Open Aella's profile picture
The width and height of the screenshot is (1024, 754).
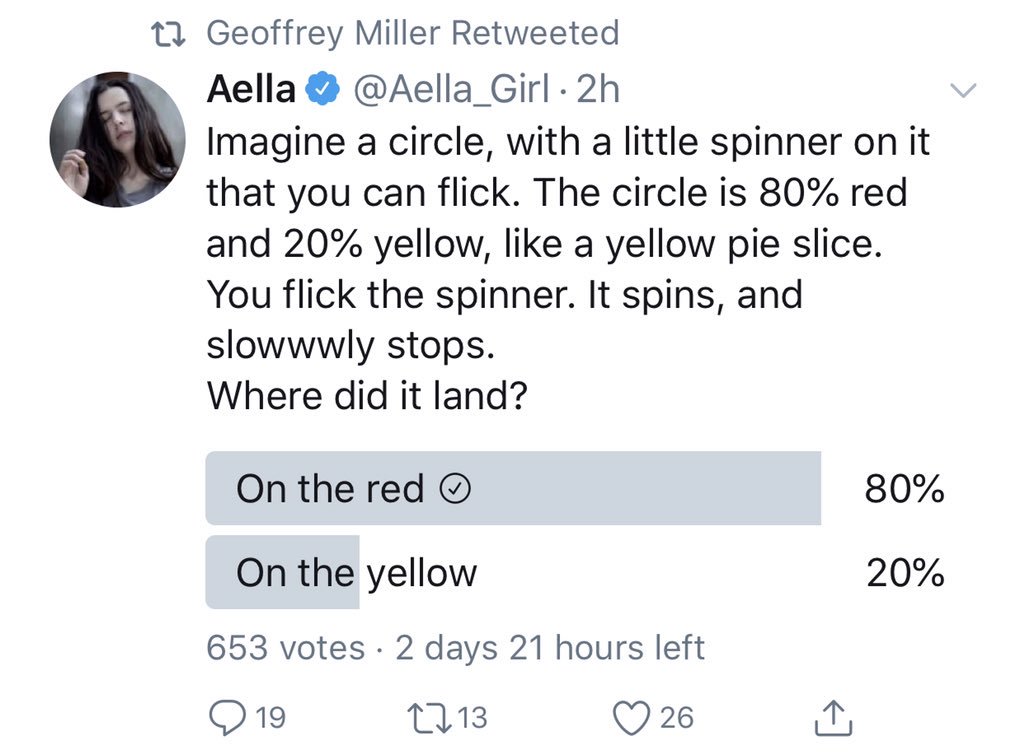(x=119, y=139)
